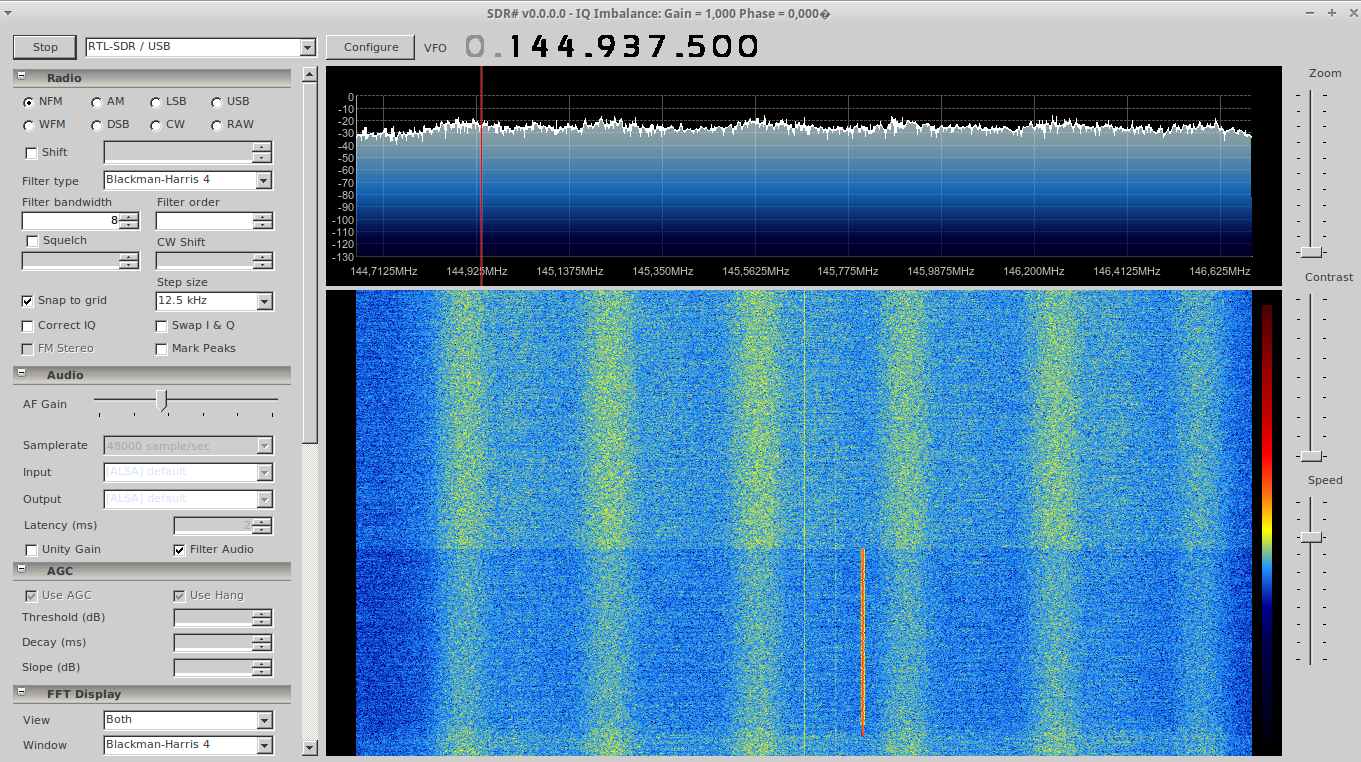Click the Zoom slider handle
Viewport: 1361px width, 762px height.
(x=1311, y=251)
